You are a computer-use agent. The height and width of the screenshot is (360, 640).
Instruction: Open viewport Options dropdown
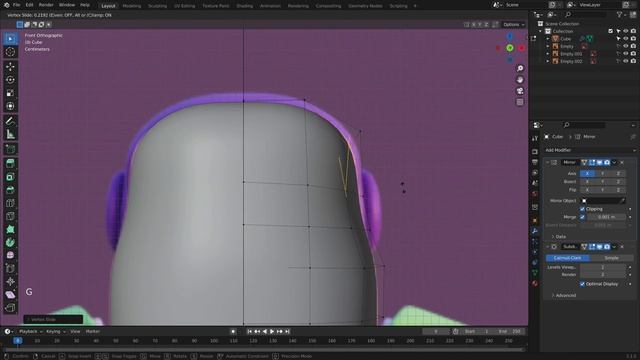(x=513, y=24)
